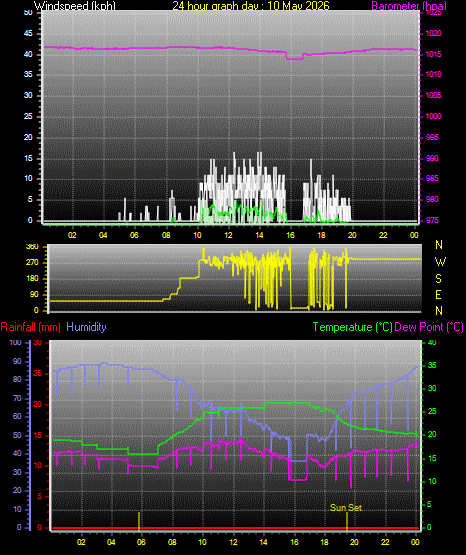This screenshot has width=466, height=555.
Task: Click the '12' hour label under the windspeed chart
Action: (228, 235)
